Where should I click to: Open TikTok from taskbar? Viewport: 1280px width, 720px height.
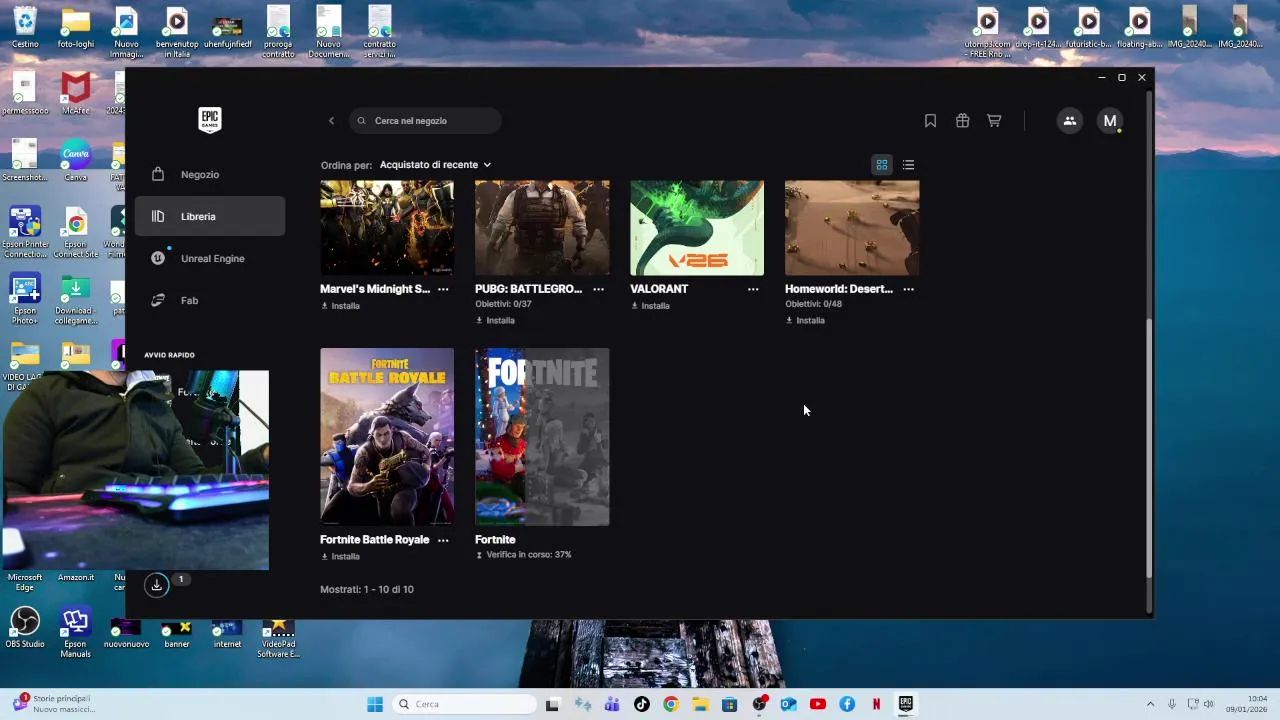tap(642, 704)
